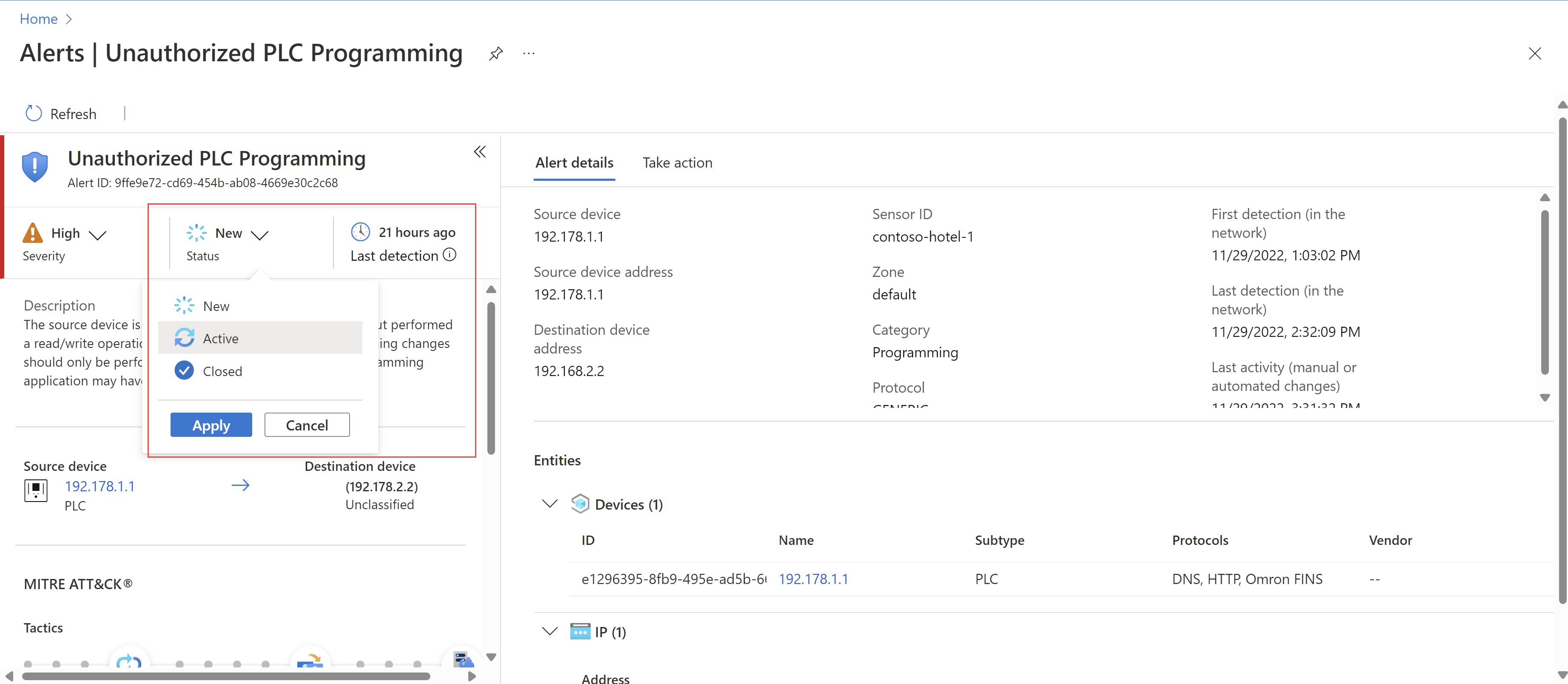Click the blue shield alert icon
The width and height of the screenshot is (1568, 684).
[x=35, y=166]
